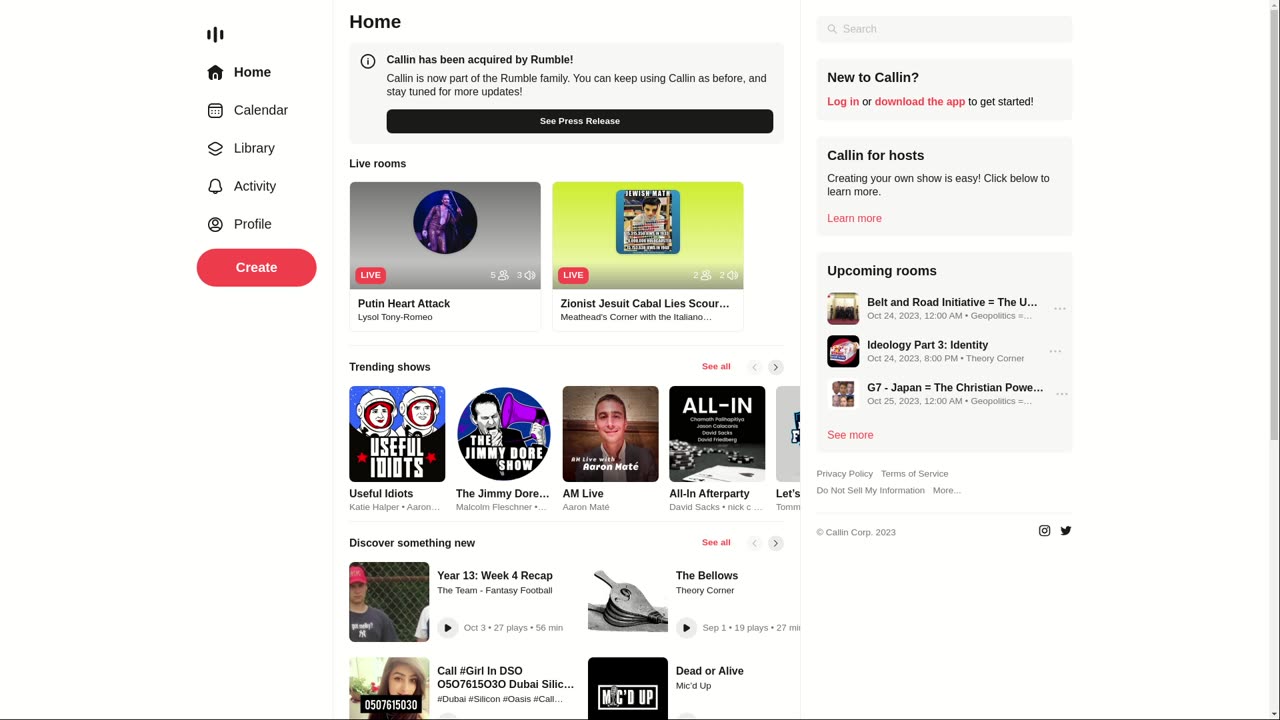This screenshot has width=1280, height=720.
Task: Click See more upcoming rooms
Action: click(x=850, y=435)
